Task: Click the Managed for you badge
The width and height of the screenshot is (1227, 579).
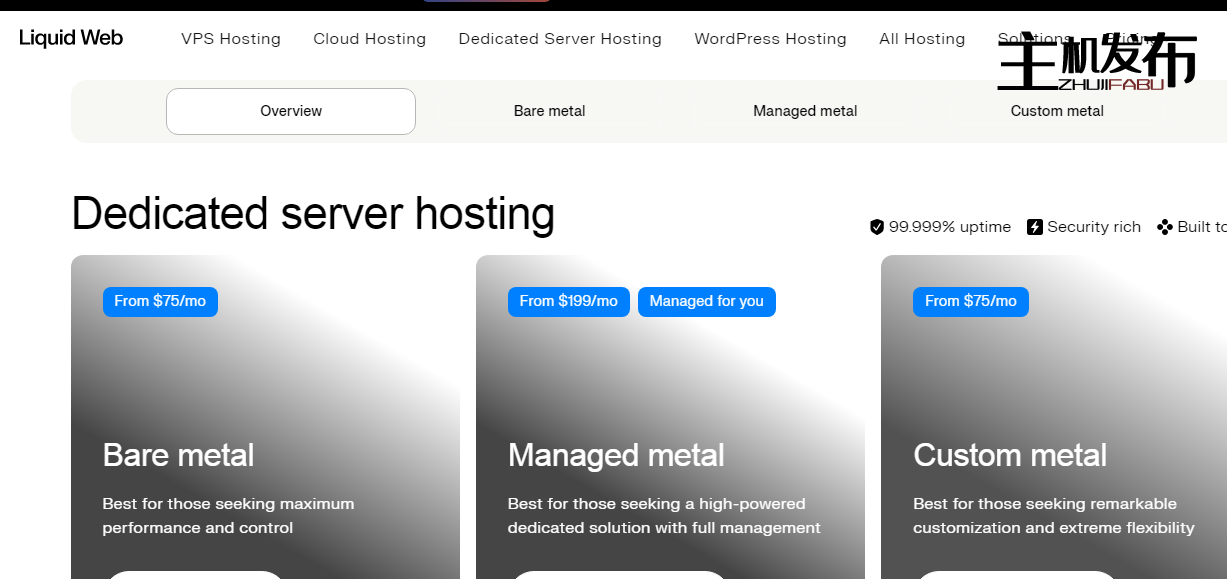Action: (706, 301)
